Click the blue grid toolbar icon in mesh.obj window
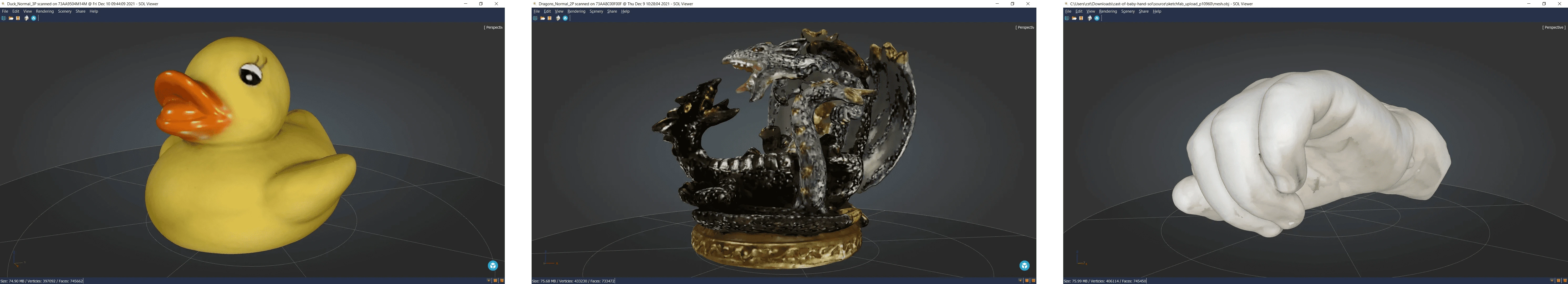Image resolution: width=1568 pixels, height=284 pixels. [1067, 18]
